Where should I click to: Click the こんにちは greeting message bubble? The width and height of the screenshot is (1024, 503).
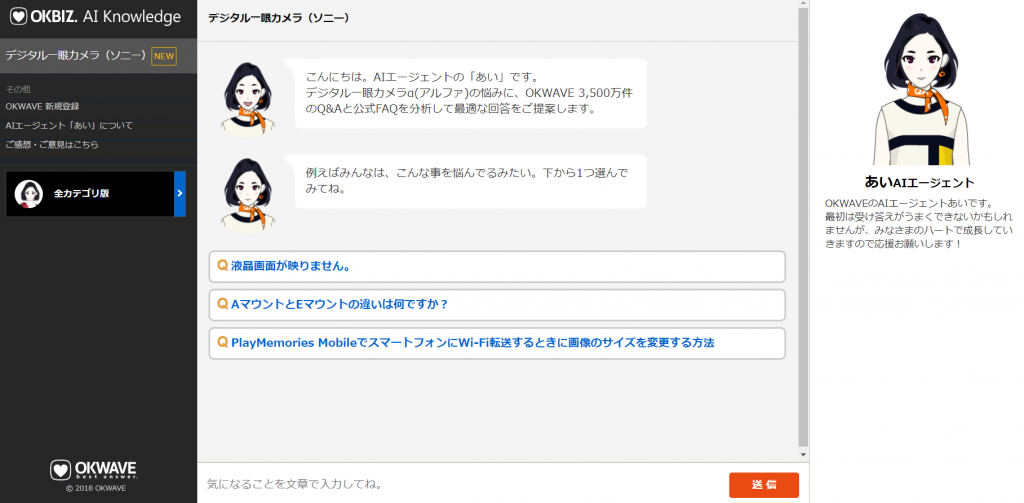tap(470, 93)
